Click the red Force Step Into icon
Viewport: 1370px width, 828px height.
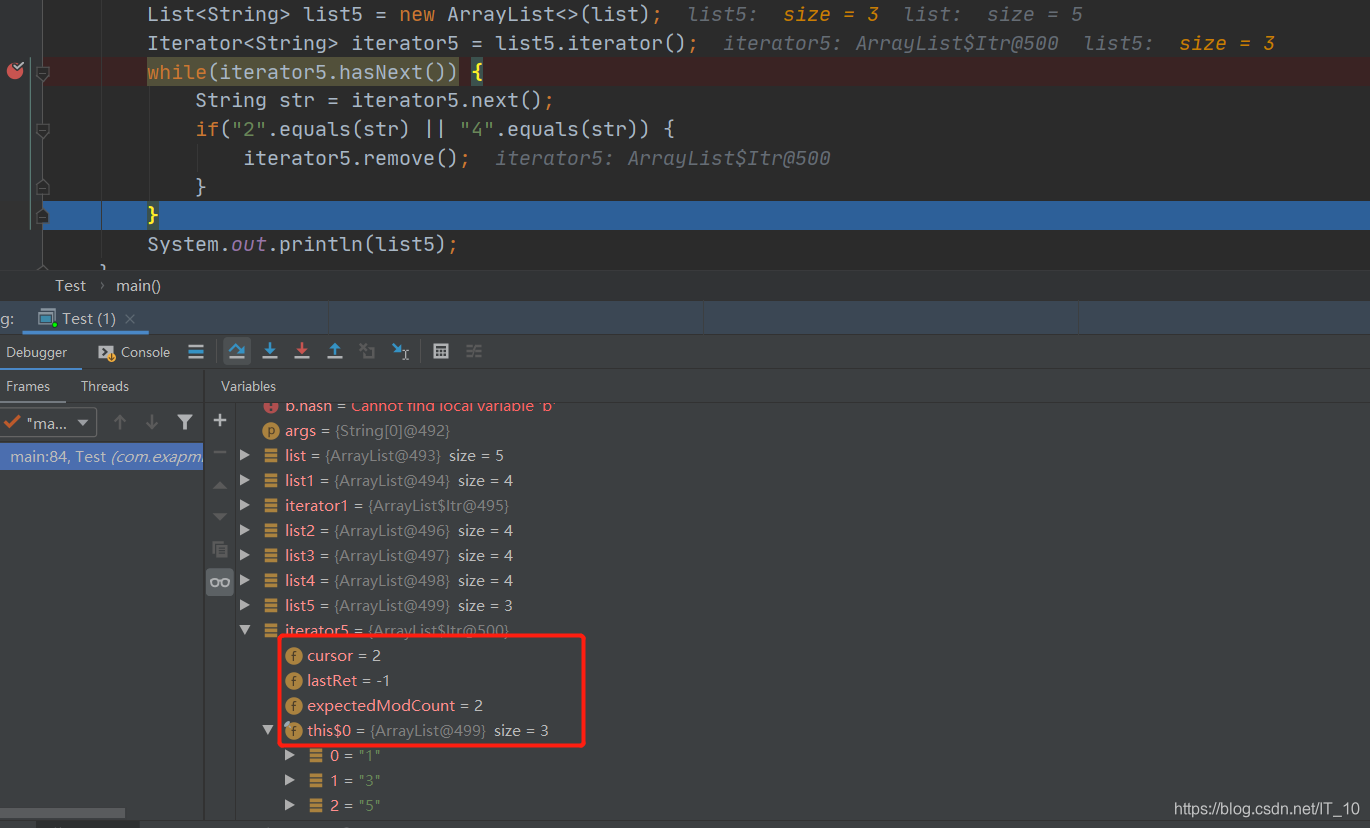tap(302, 351)
